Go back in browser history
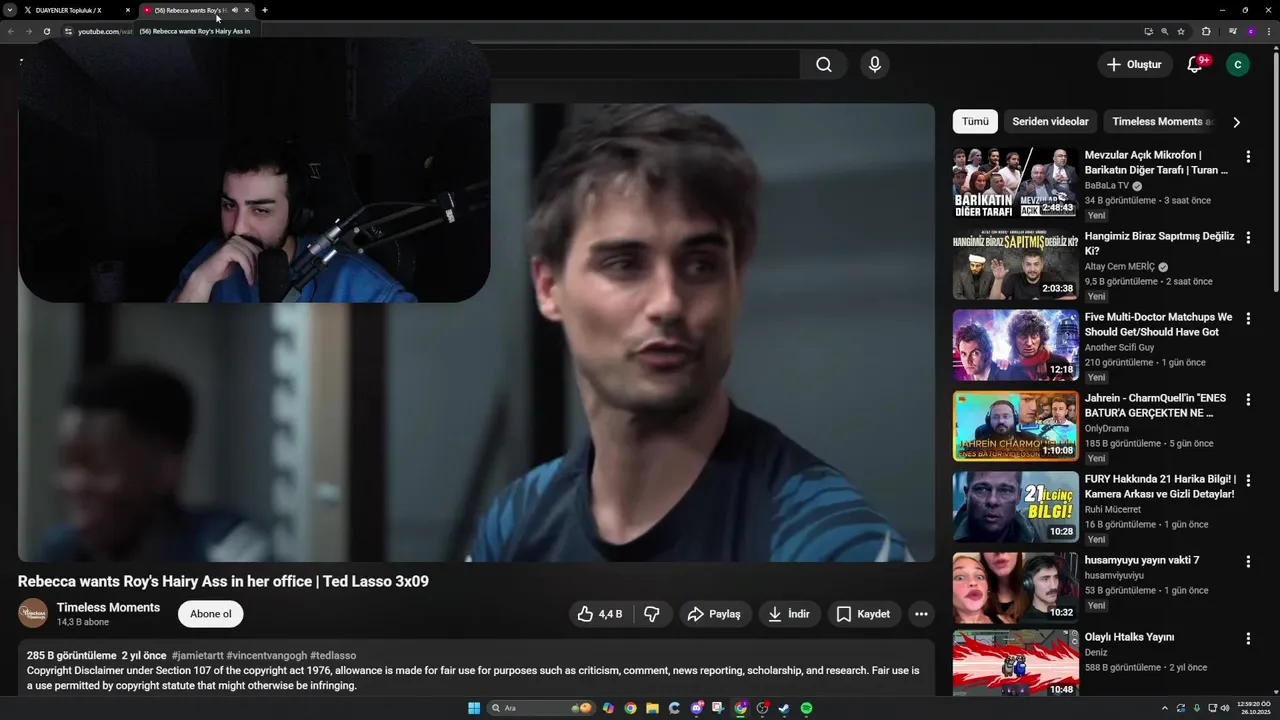 coord(11,31)
